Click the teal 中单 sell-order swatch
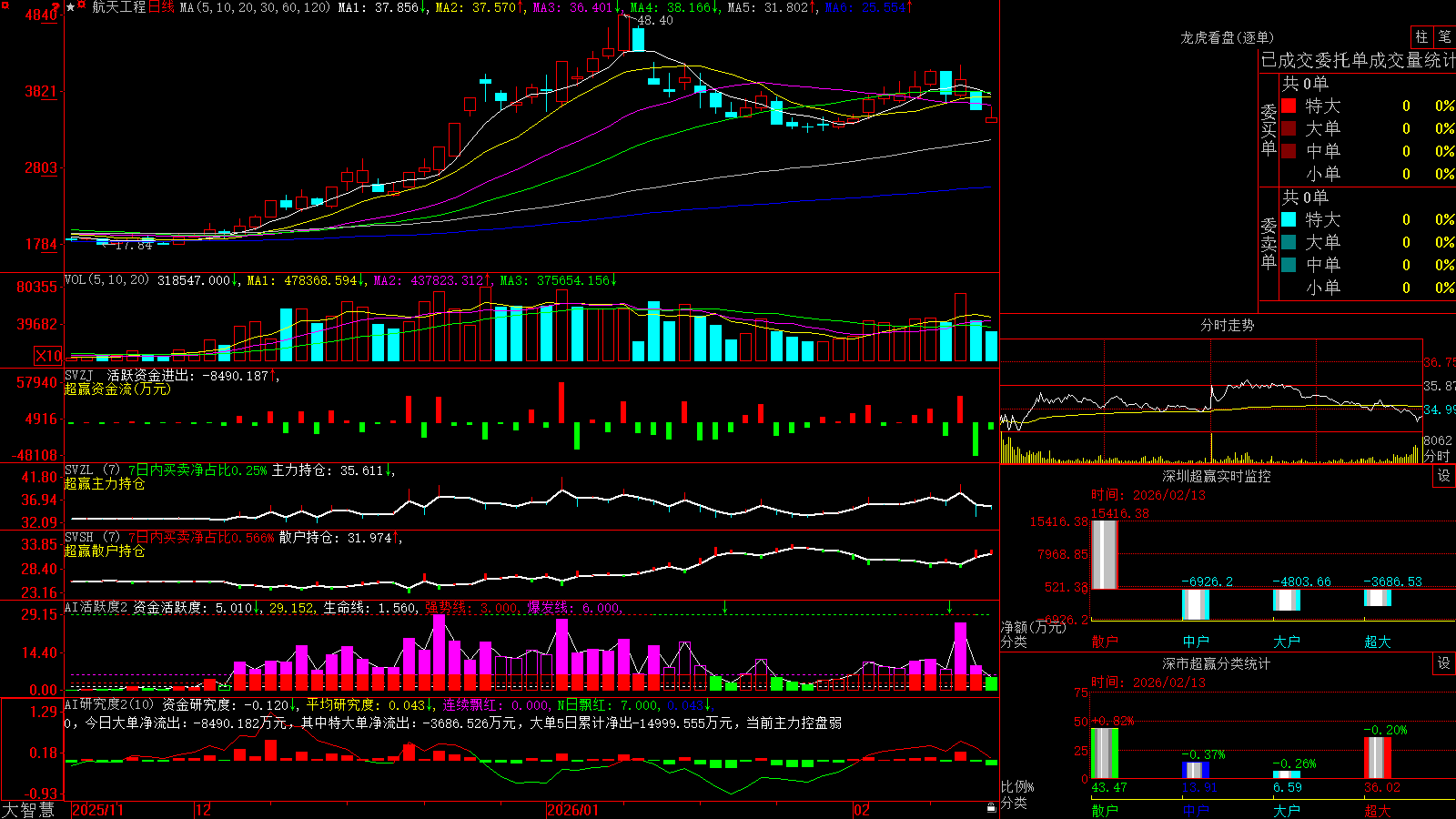The image size is (1456, 819). (1289, 265)
